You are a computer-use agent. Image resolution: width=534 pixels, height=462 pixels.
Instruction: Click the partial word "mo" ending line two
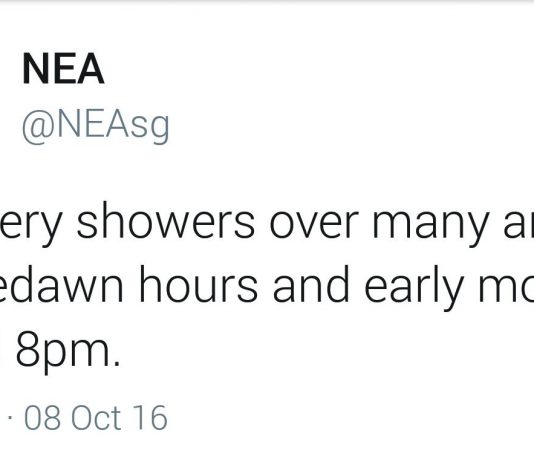[x=506, y=288]
